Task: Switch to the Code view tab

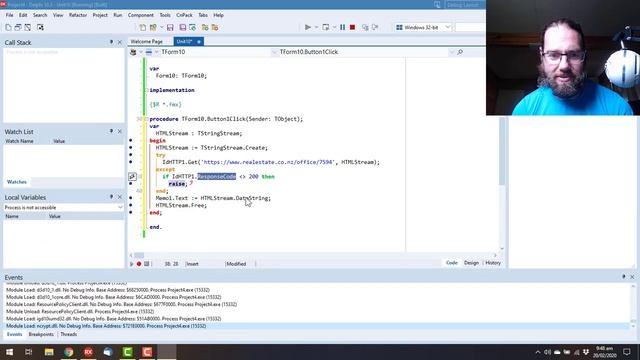Action: 451,263
